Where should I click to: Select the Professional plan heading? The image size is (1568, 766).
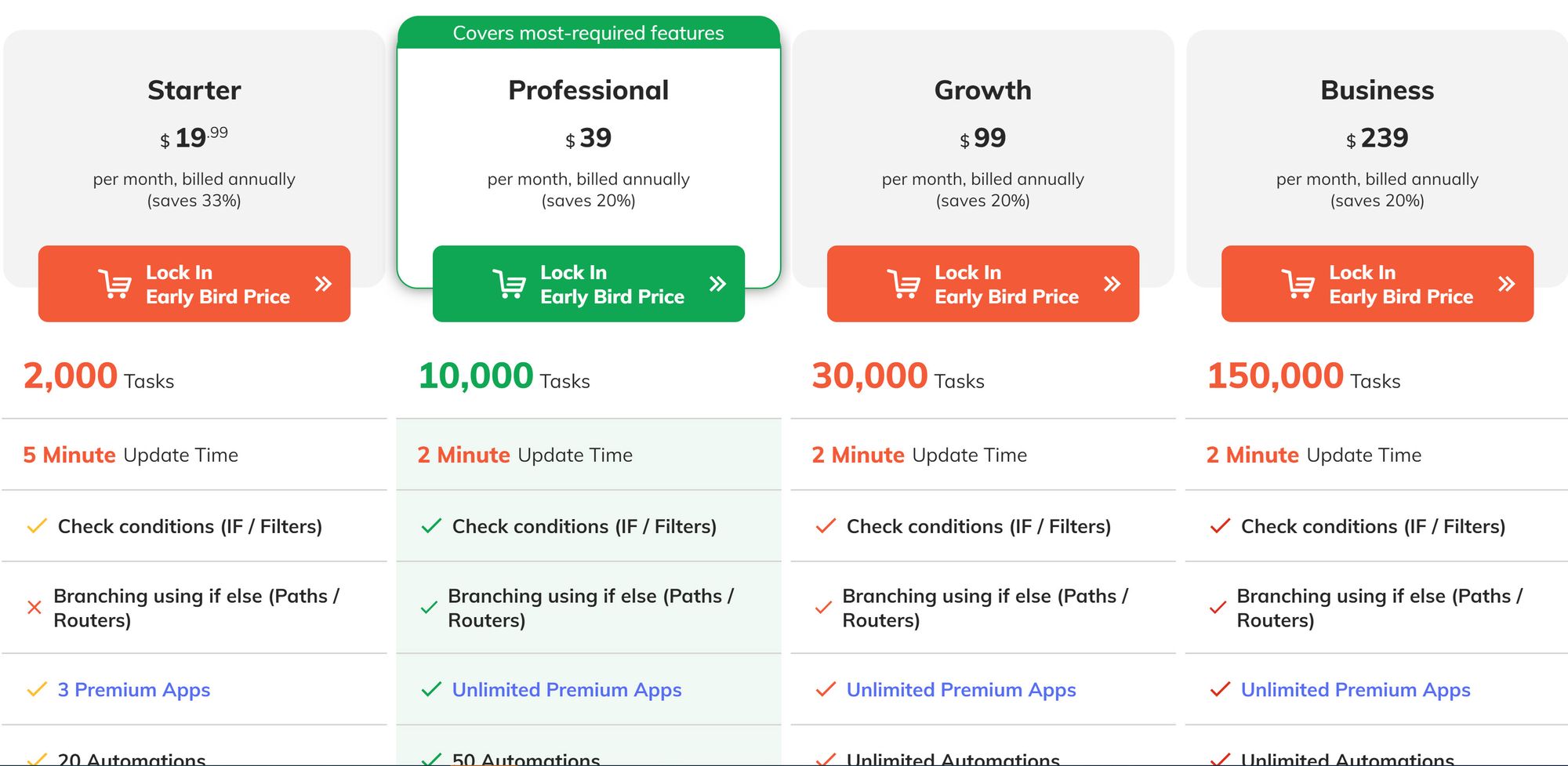click(x=588, y=90)
